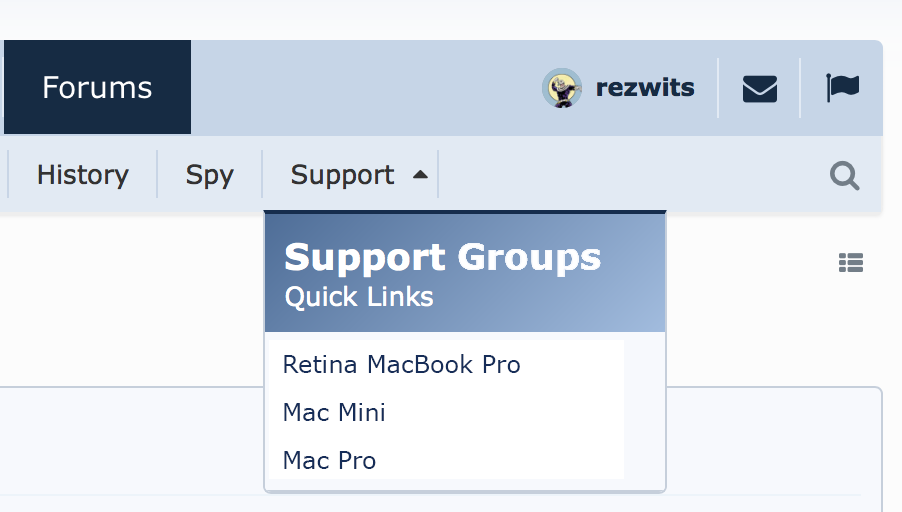Click the divider between envelope and flag
902x512 pixels.
click(x=800, y=88)
